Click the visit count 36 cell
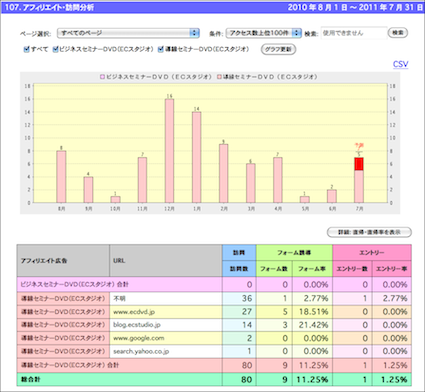The image size is (425, 392). [x=239, y=298]
